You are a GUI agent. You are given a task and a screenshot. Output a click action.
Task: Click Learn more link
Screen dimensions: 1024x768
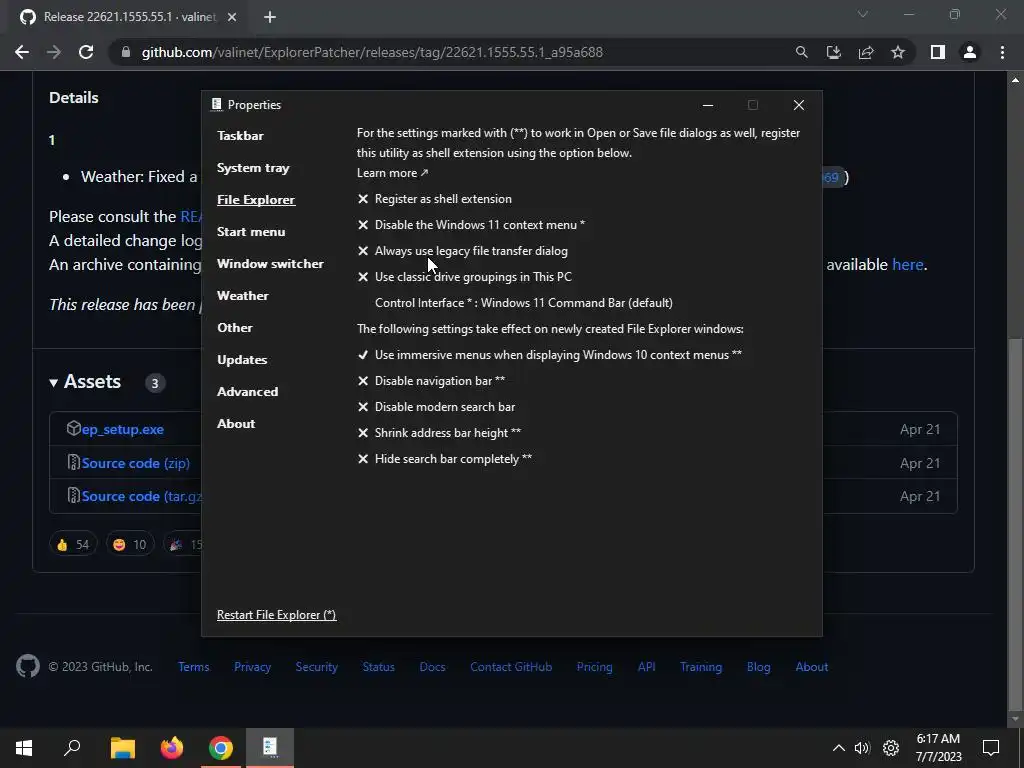pyautogui.click(x=392, y=173)
